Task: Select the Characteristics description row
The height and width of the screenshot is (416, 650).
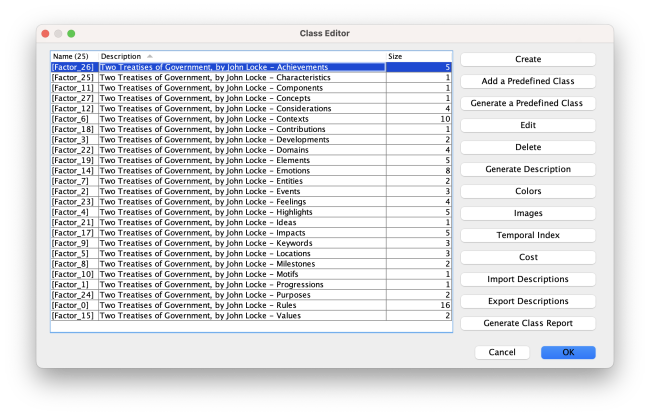Action: click(x=242, y=77)
